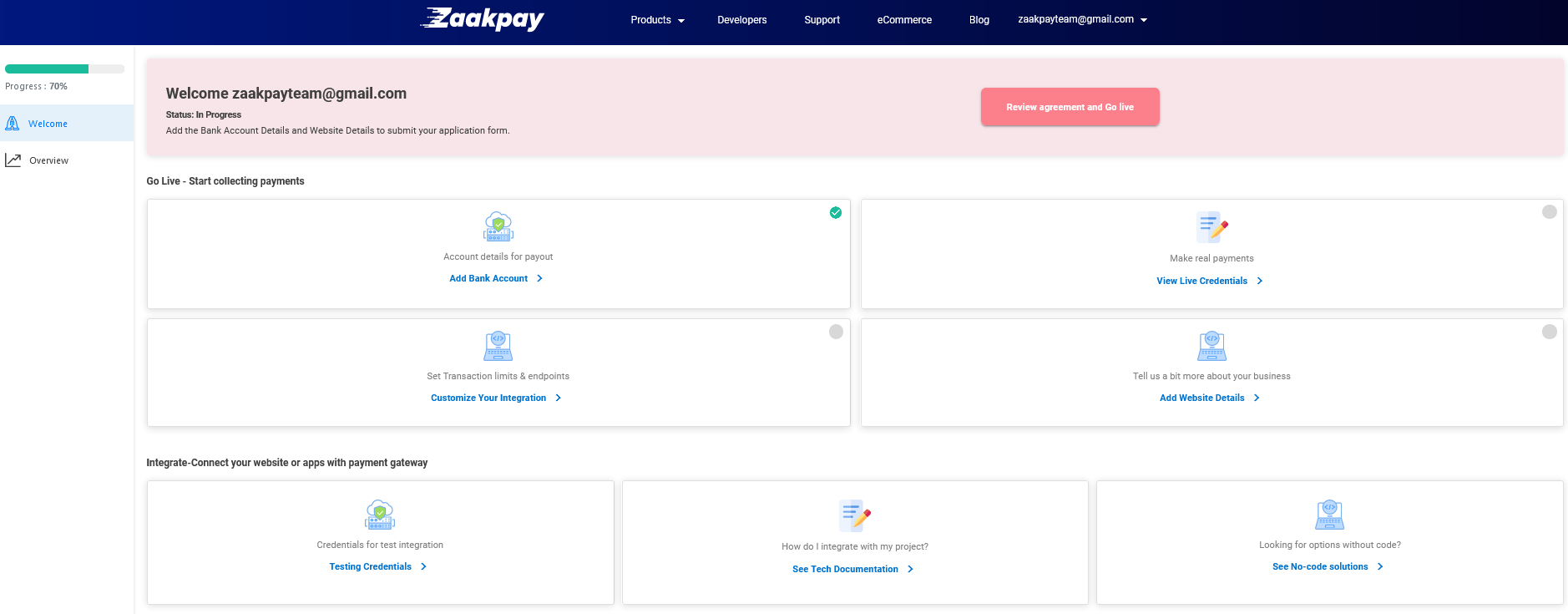Click the laptop icon above Looking for options without code

(1330, 515)
